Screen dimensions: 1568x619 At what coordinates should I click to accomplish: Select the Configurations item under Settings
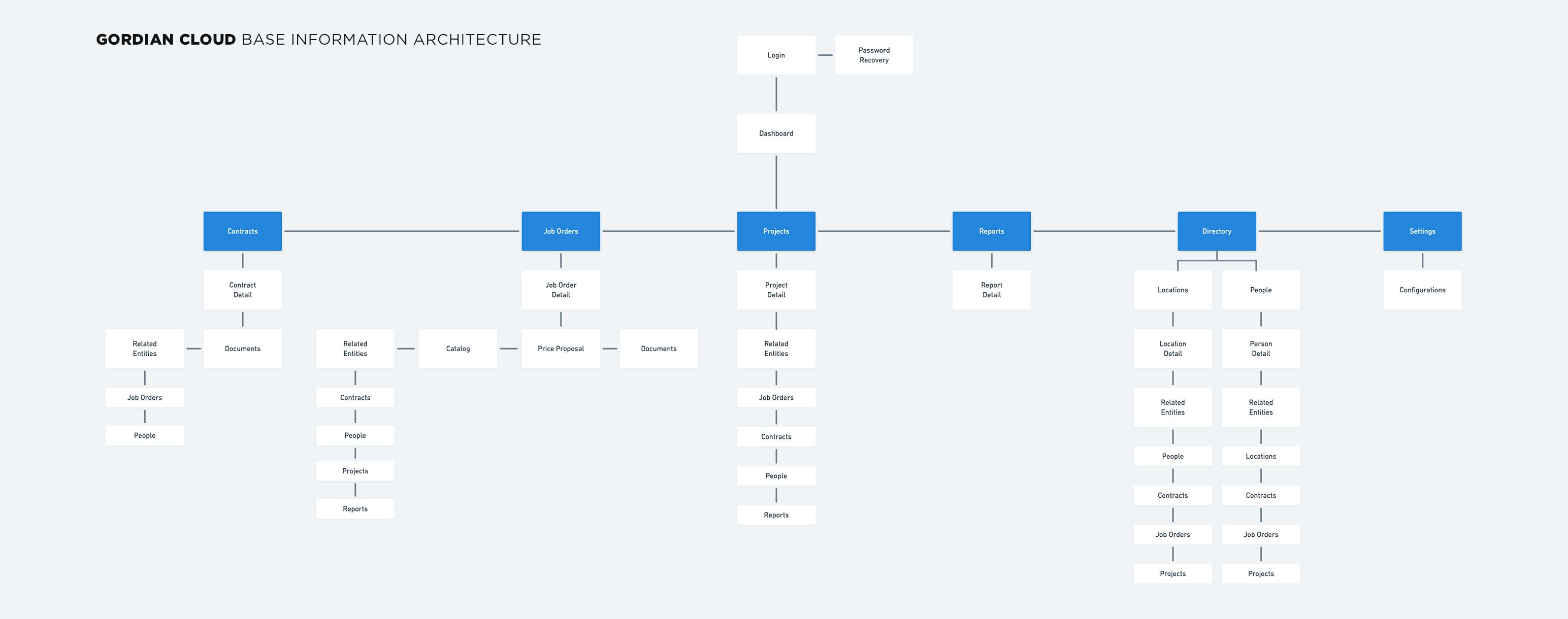pos(1422,290)
